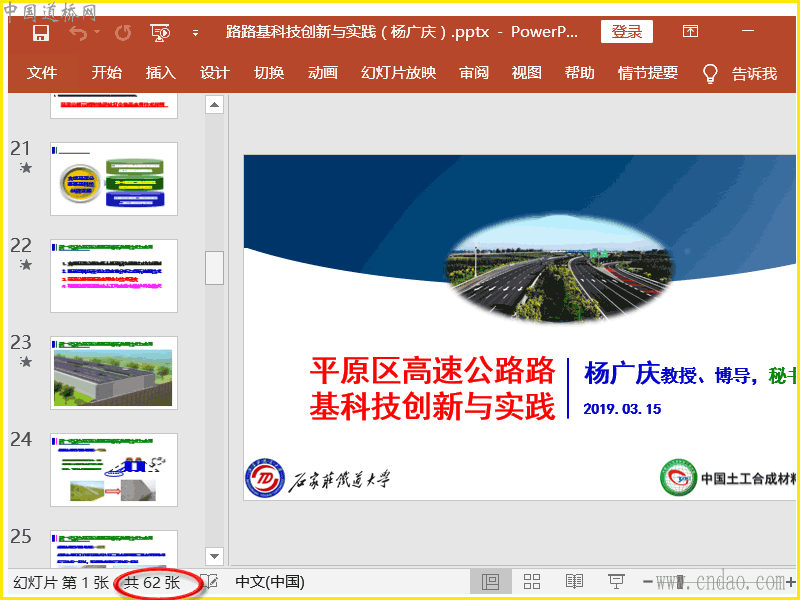This screenshot has height=600, width=800.
Task: Click the redo/repeat icon
Action: [123, 33]
